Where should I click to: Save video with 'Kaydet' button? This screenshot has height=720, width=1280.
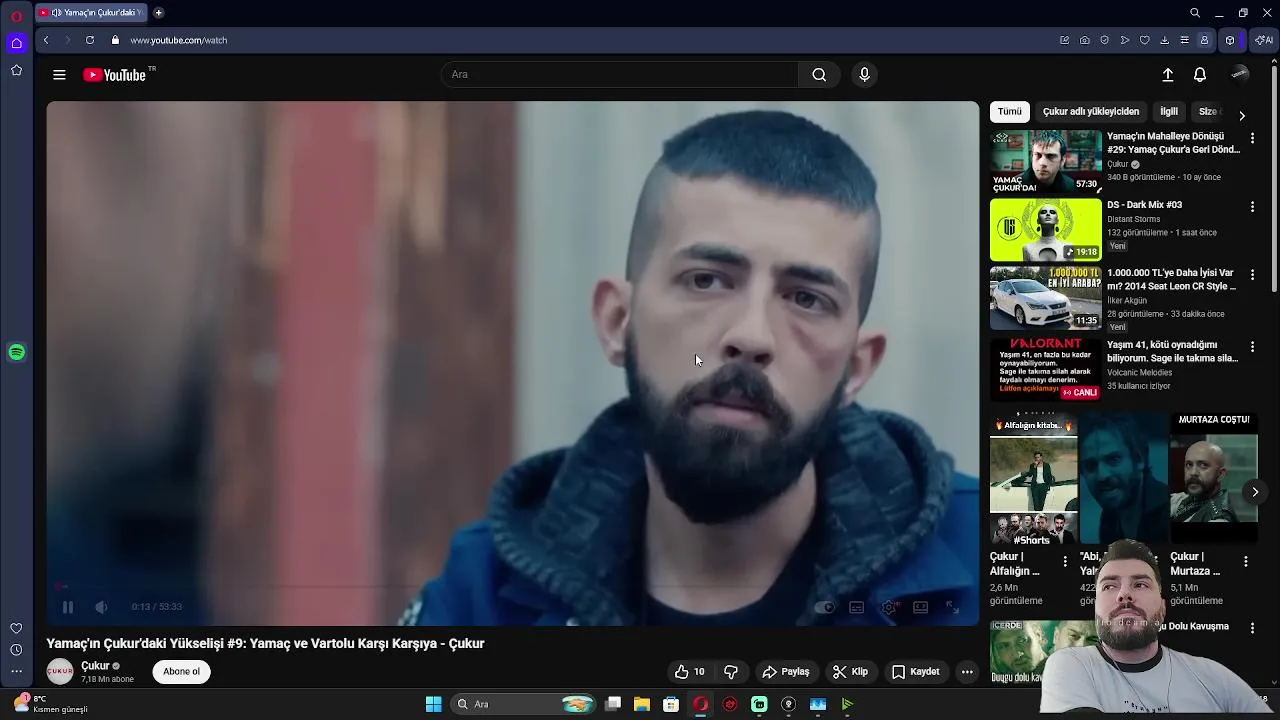click(x=916, y=672)
